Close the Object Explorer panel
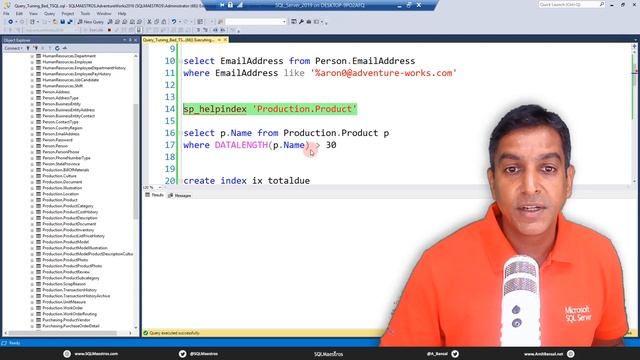Screen dimensions: 640x360 (x=136, y=40)
